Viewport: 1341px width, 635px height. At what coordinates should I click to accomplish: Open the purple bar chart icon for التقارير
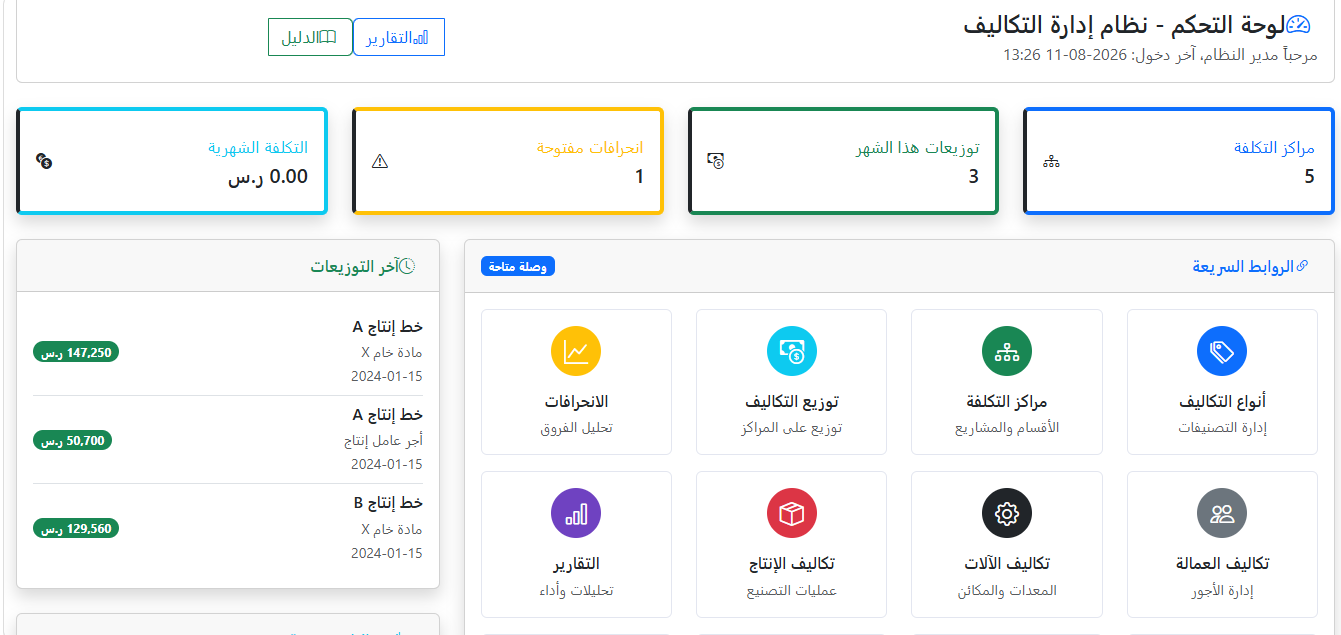(576, 513)
